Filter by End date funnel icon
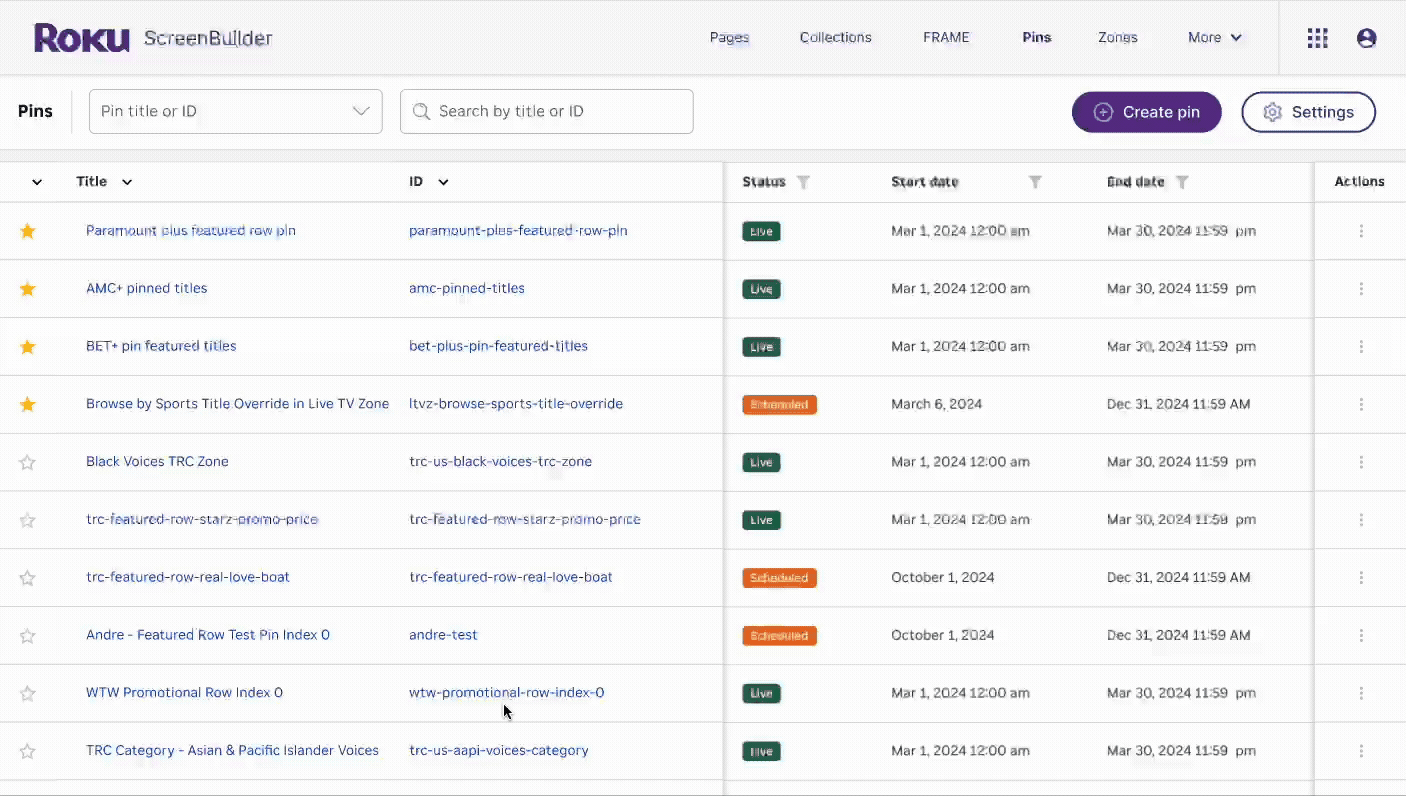The image size is (1406, 796). click(x=1182, y=182)
